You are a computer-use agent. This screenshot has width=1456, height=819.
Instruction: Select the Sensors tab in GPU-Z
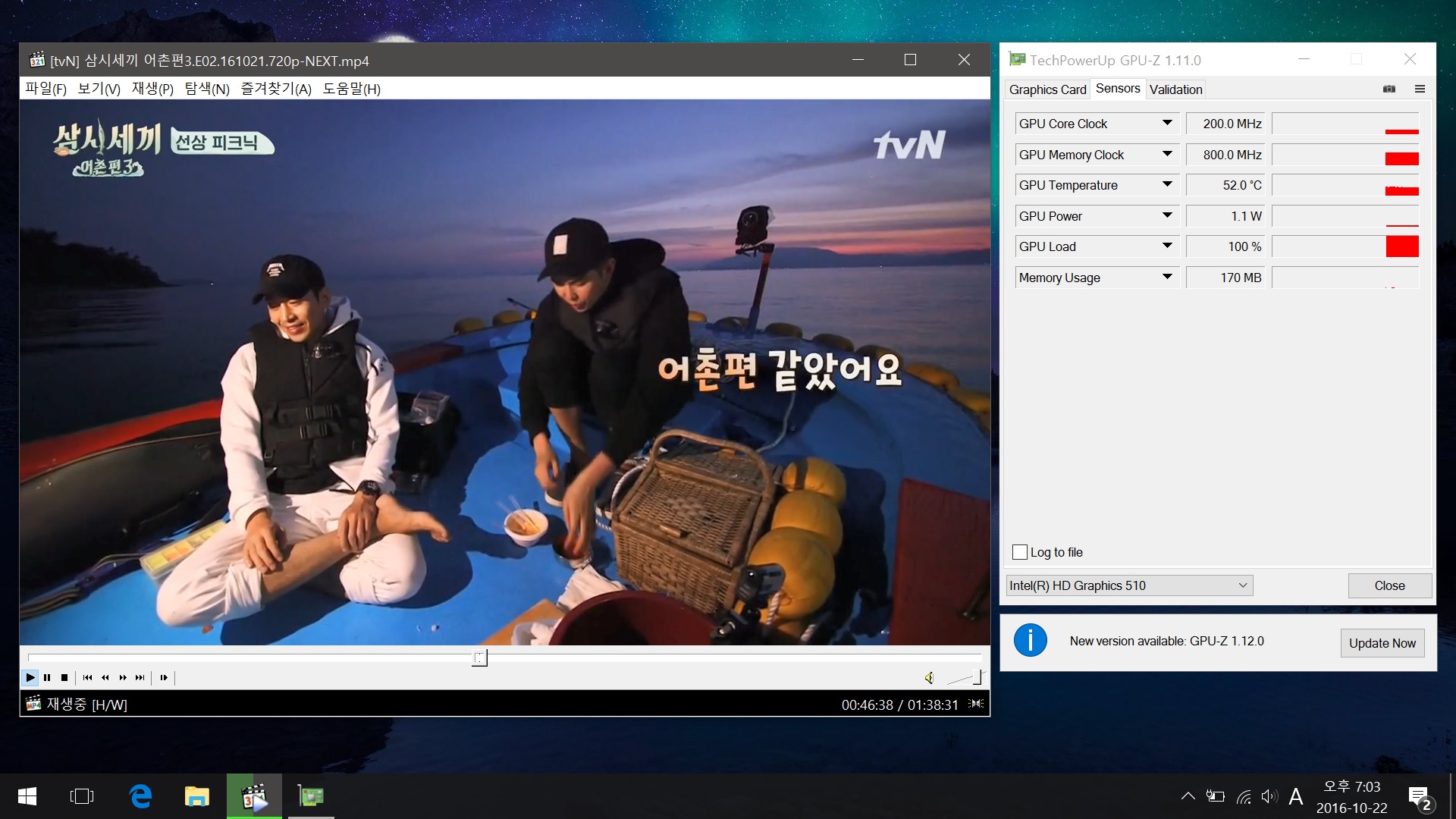1118,89
